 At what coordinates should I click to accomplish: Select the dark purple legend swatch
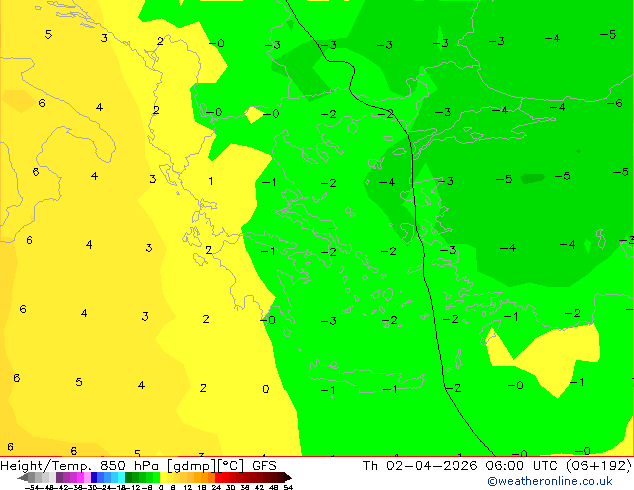(x=59, y=477)
